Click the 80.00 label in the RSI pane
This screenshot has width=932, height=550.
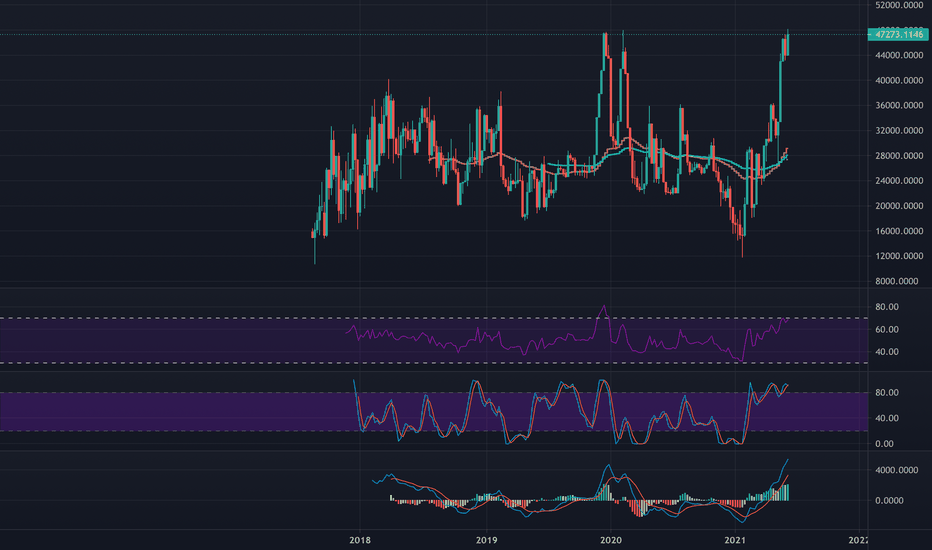coord(887,307)
